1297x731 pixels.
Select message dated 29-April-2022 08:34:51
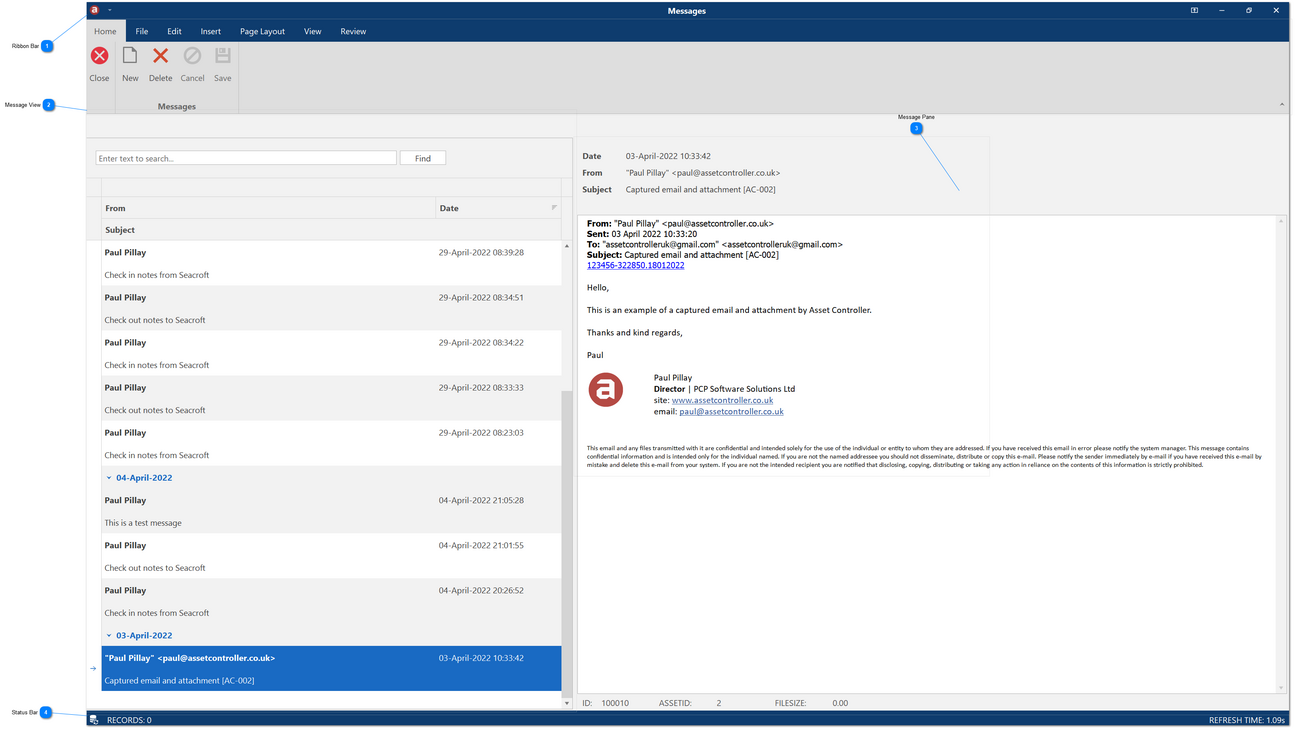tap(331, 308)
